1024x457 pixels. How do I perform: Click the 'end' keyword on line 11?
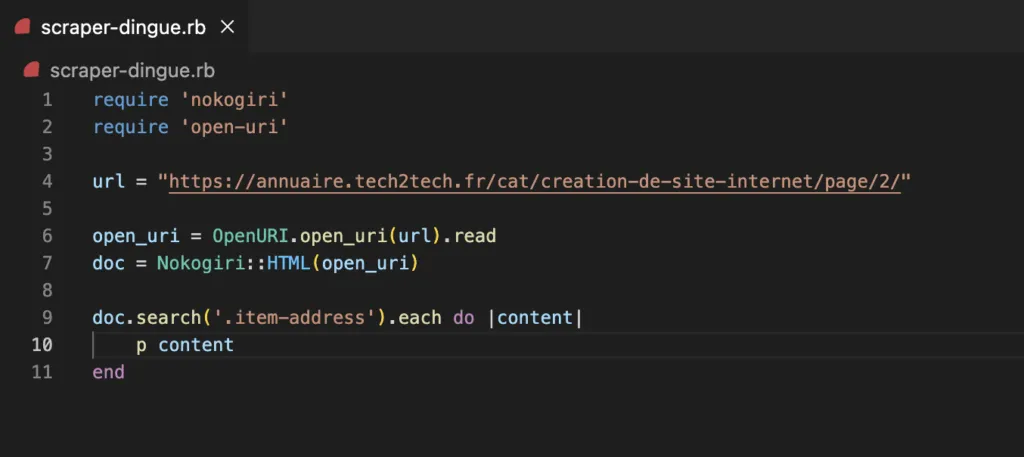pos(108,372)
